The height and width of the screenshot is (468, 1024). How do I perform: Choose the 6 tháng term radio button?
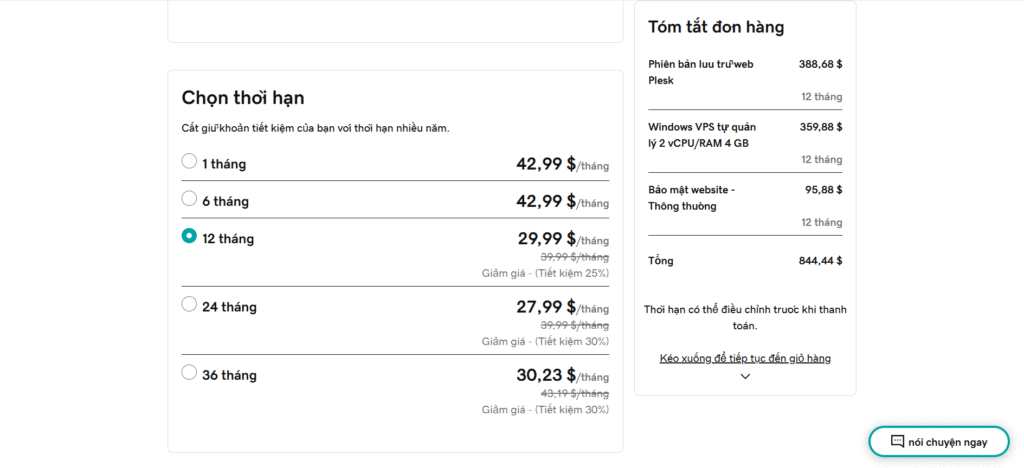click(x=189, y=199)
